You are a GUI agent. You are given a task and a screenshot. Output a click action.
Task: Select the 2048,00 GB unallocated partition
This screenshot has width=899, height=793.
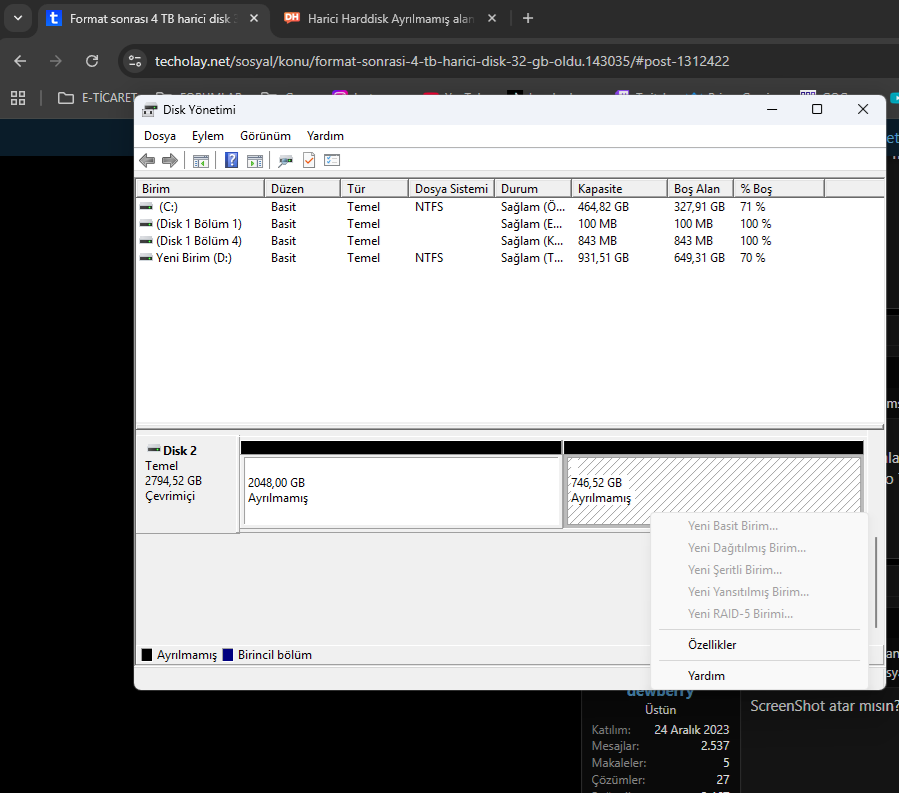402,491
